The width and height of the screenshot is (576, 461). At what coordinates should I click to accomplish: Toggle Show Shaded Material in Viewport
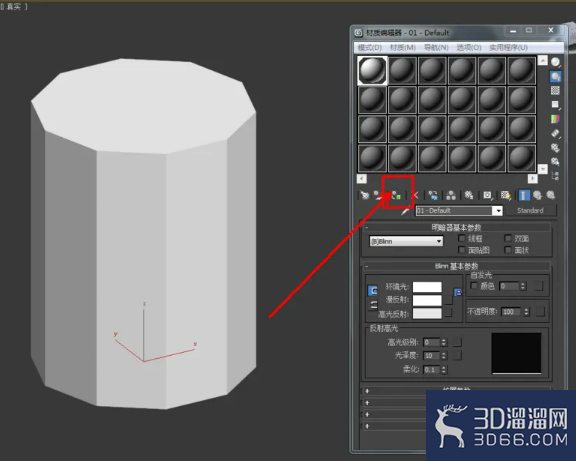pos(506,195)
